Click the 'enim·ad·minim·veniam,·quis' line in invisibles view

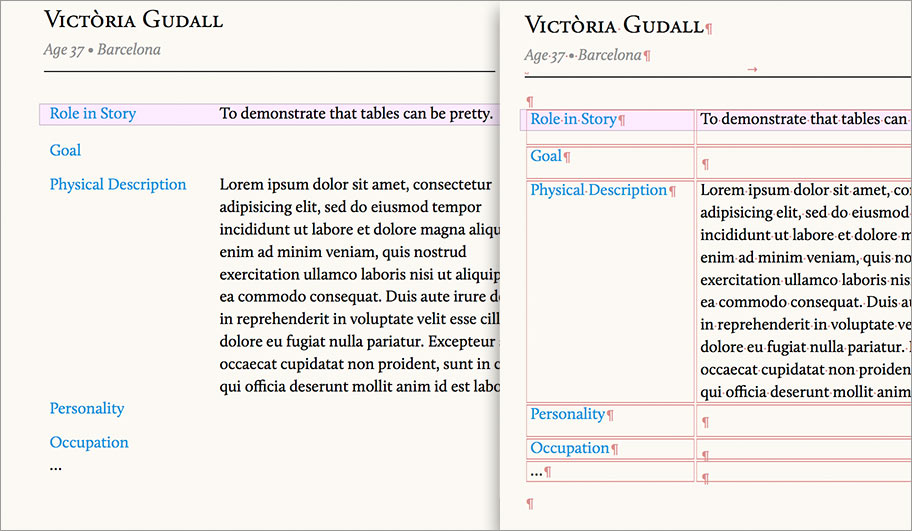tap(806, 258)
